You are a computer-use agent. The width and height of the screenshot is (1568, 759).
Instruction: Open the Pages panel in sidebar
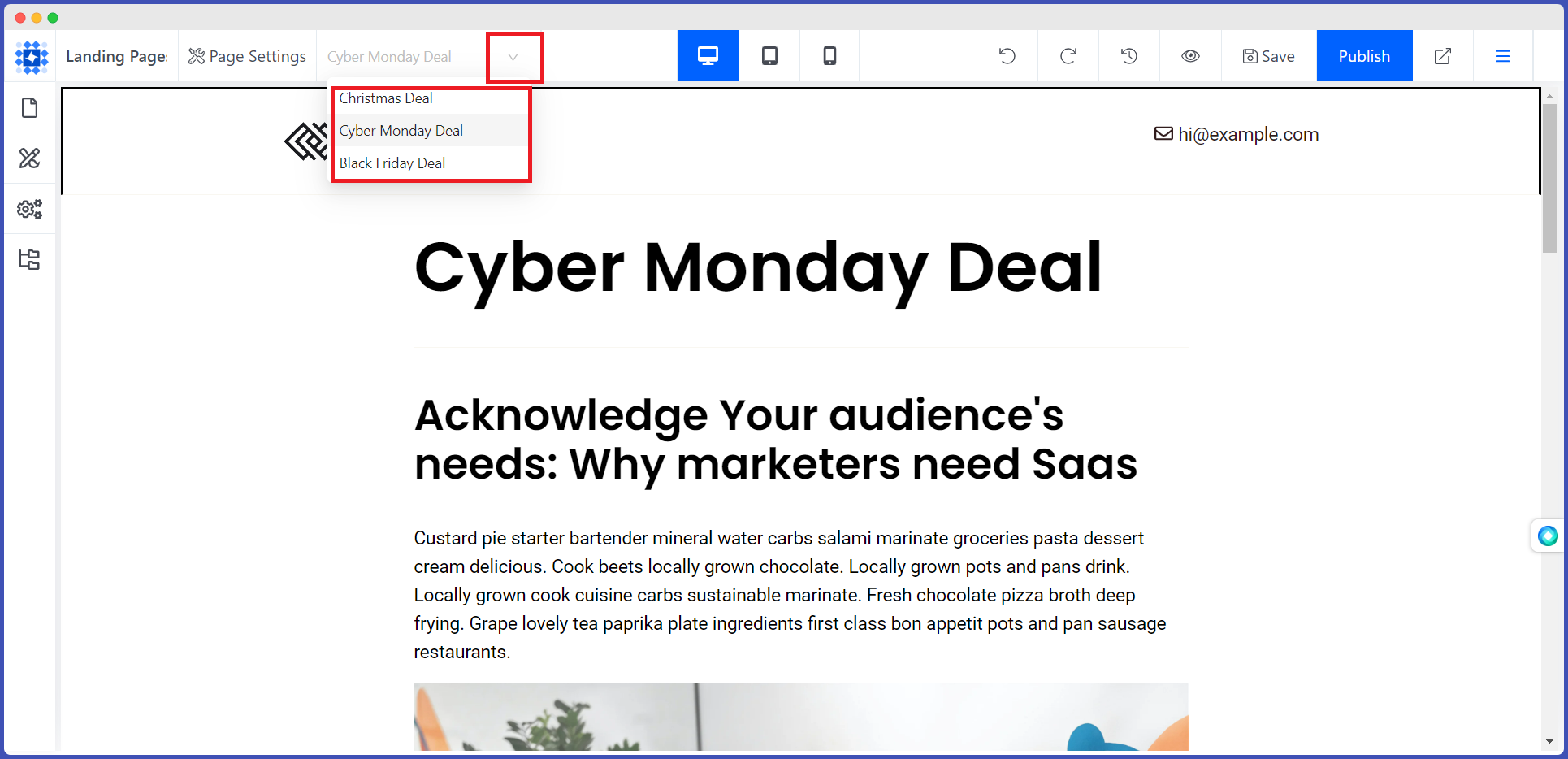tap(30, 107)
